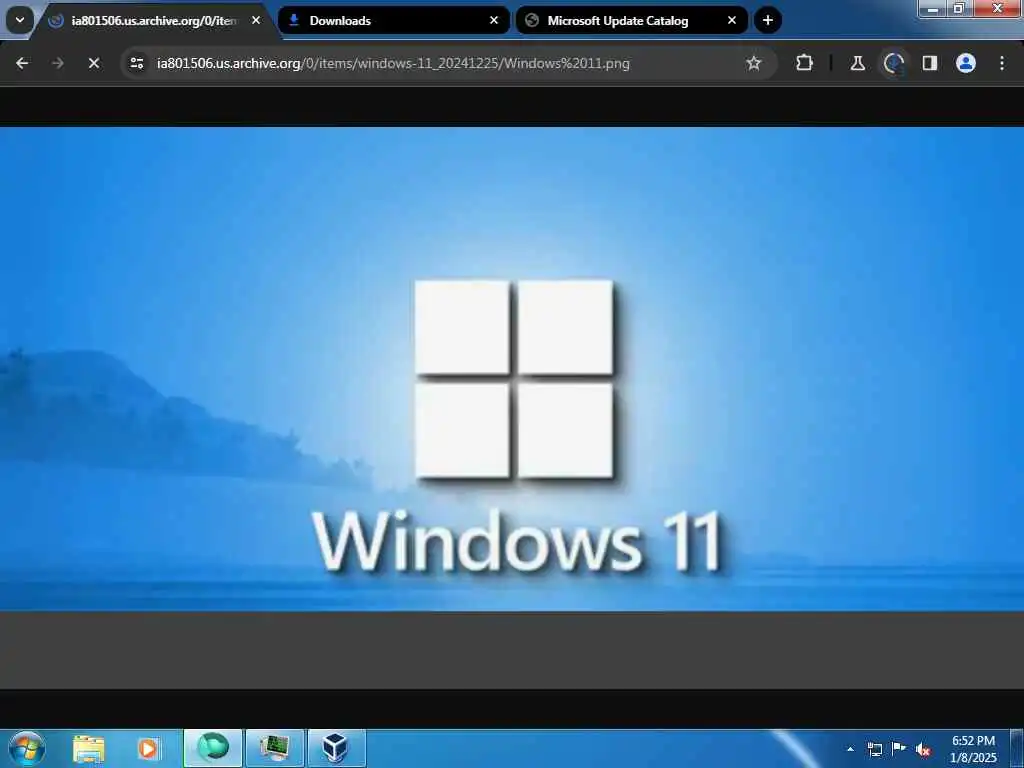Stop loading the page
Screen dimensions: 1024x768
coord(93,63)
